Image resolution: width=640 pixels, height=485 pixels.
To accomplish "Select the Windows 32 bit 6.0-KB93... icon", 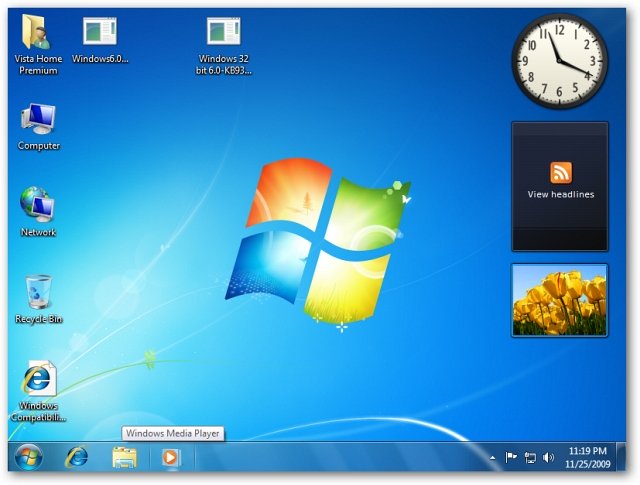I will click(224, 31).
